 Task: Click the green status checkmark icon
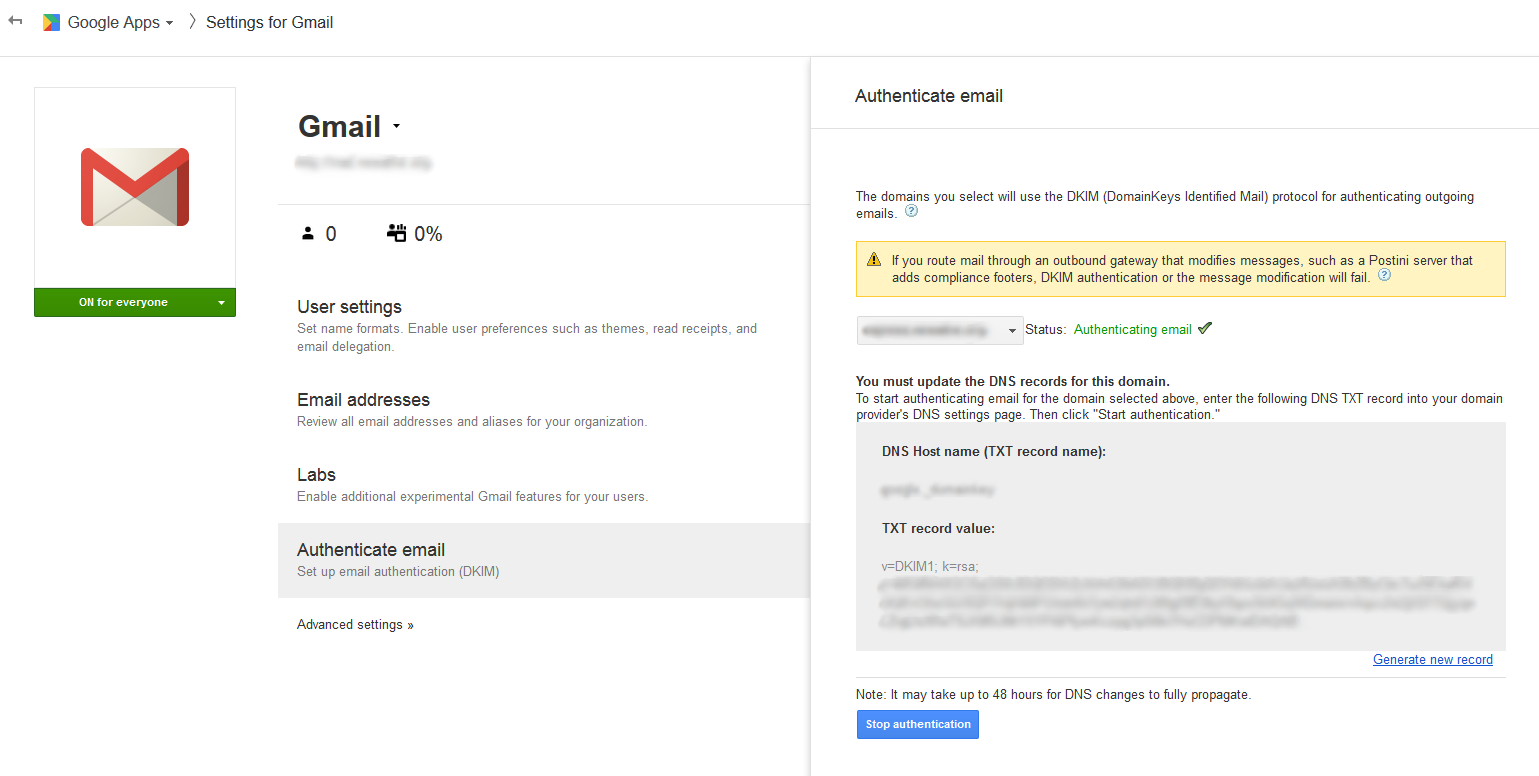point(1204,328)
